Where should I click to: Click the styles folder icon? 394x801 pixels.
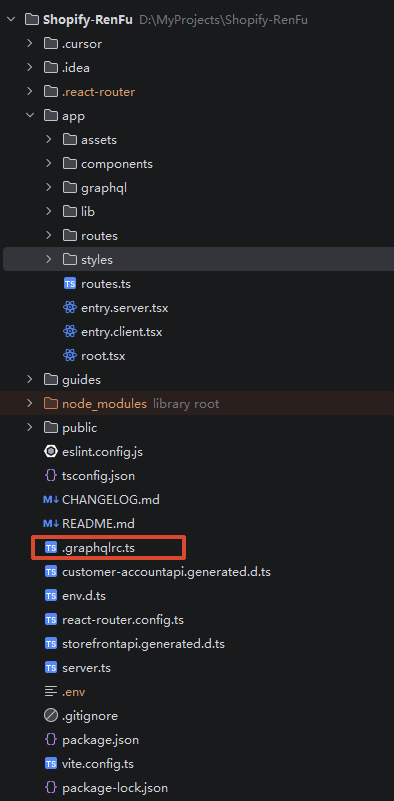69,260
